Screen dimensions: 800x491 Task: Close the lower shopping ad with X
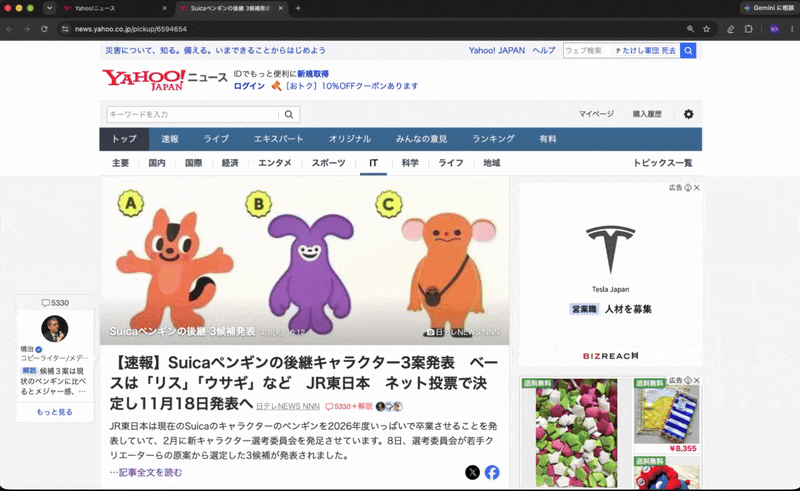[x=697, y=380]
